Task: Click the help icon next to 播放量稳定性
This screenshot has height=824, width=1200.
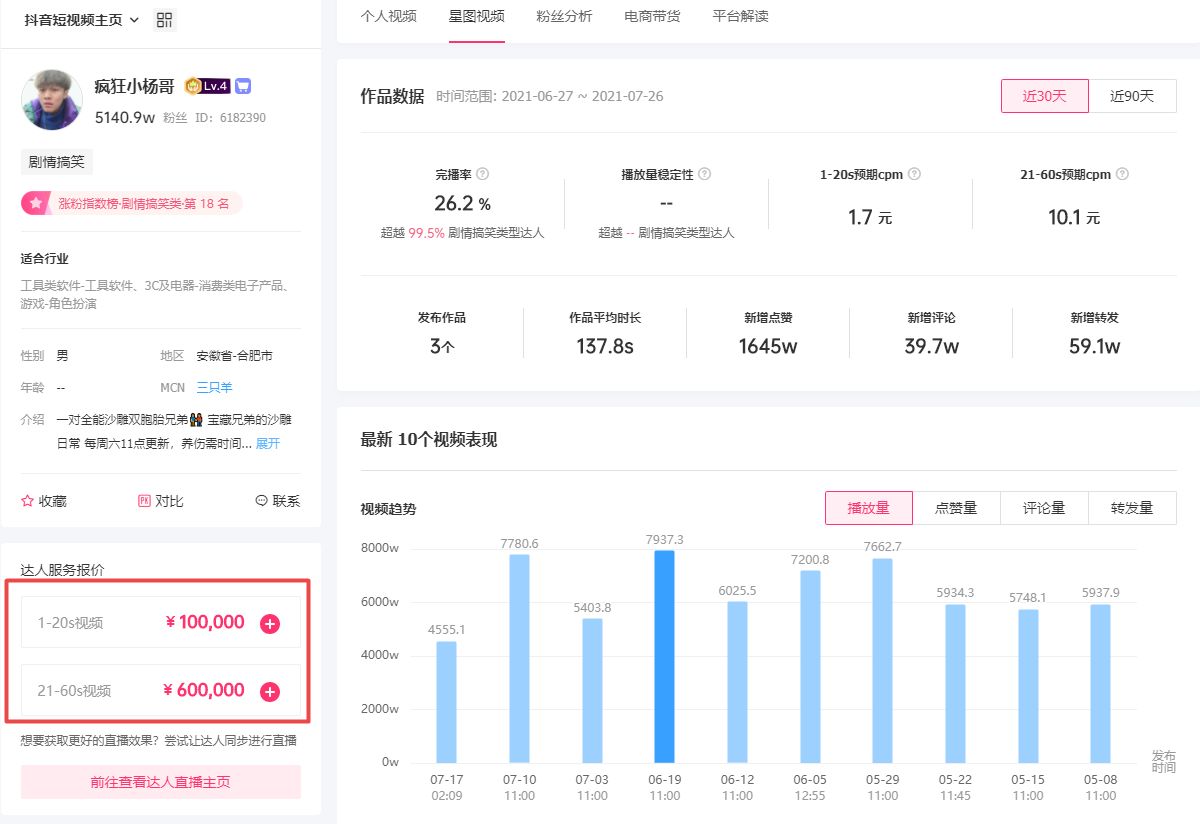Action: pyautogui.click(x=704, y=174)
